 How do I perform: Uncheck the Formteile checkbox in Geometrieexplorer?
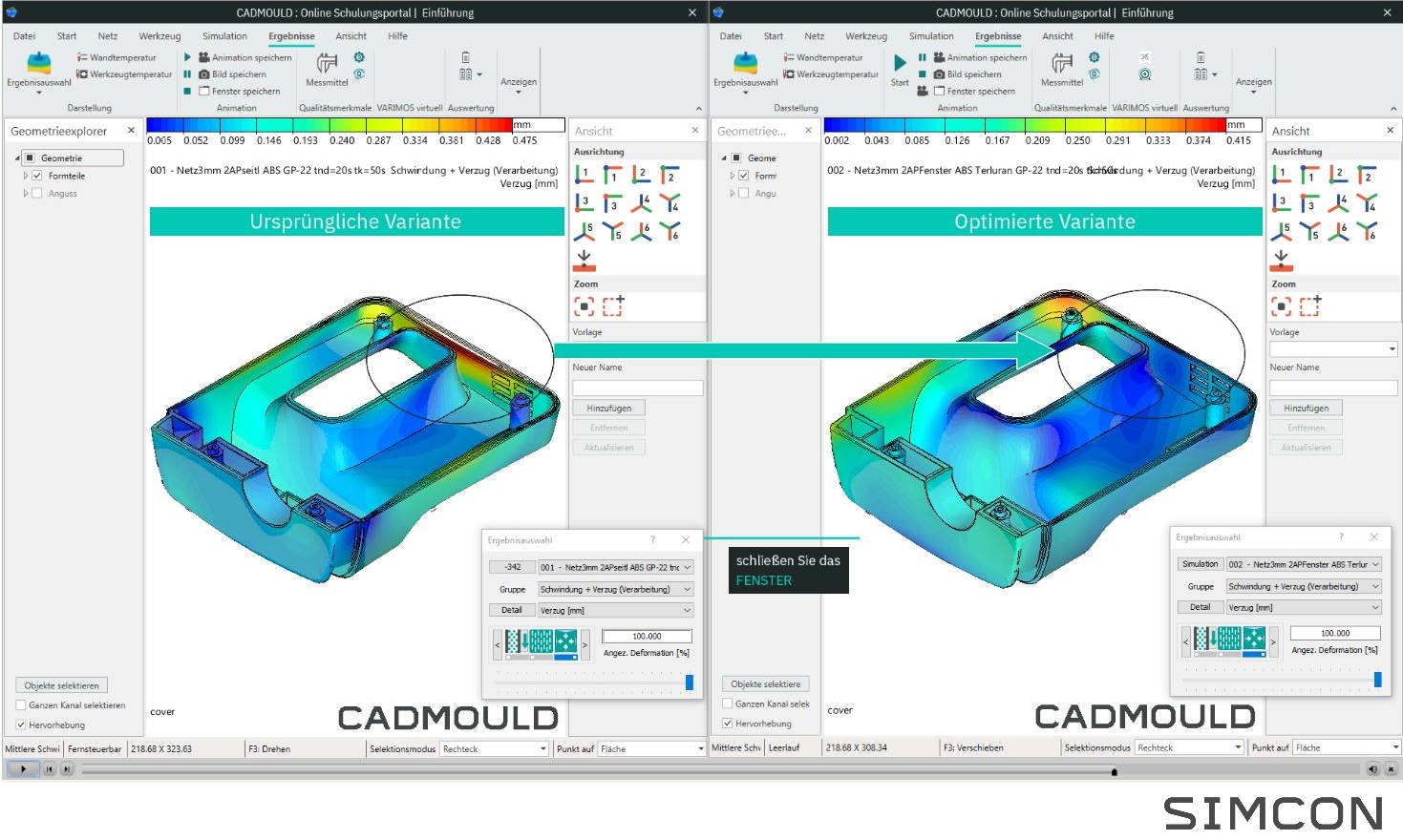tap(36, 176)
